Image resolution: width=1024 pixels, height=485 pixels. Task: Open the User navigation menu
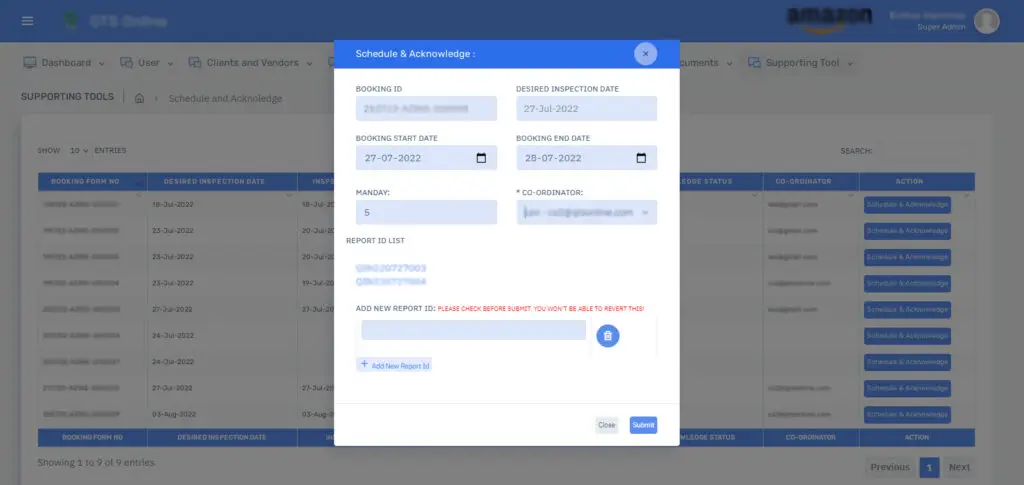click(x=147, y=63)
